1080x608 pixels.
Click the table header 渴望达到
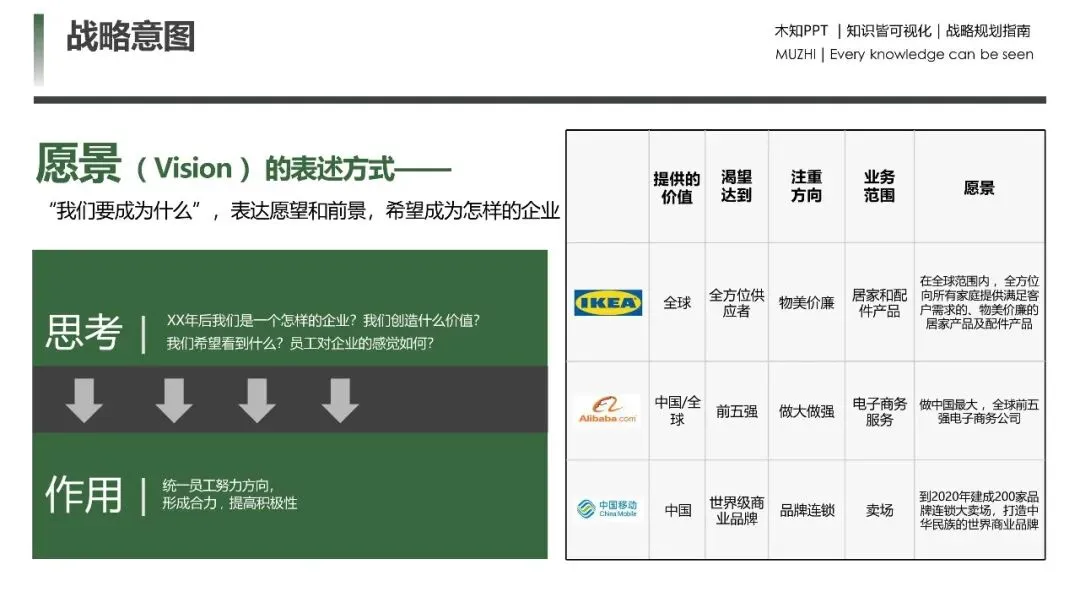coord(736,187)
